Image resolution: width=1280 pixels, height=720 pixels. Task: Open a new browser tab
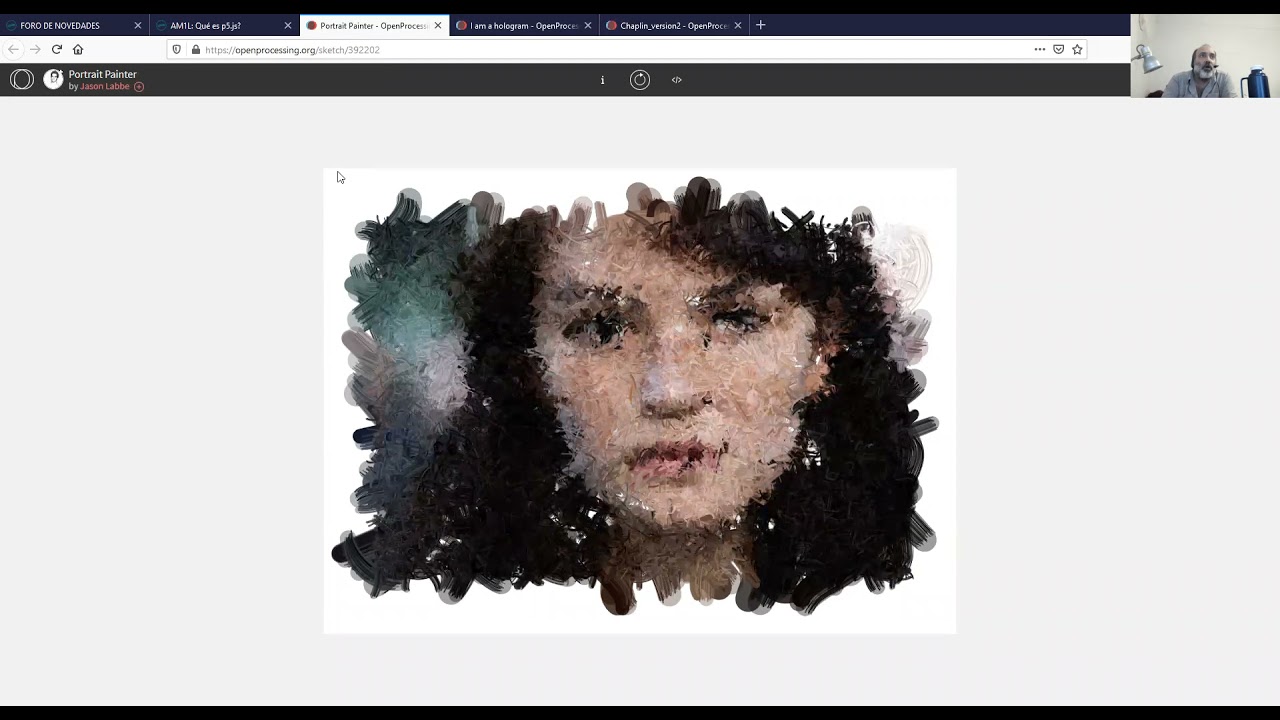click(760, 25)
